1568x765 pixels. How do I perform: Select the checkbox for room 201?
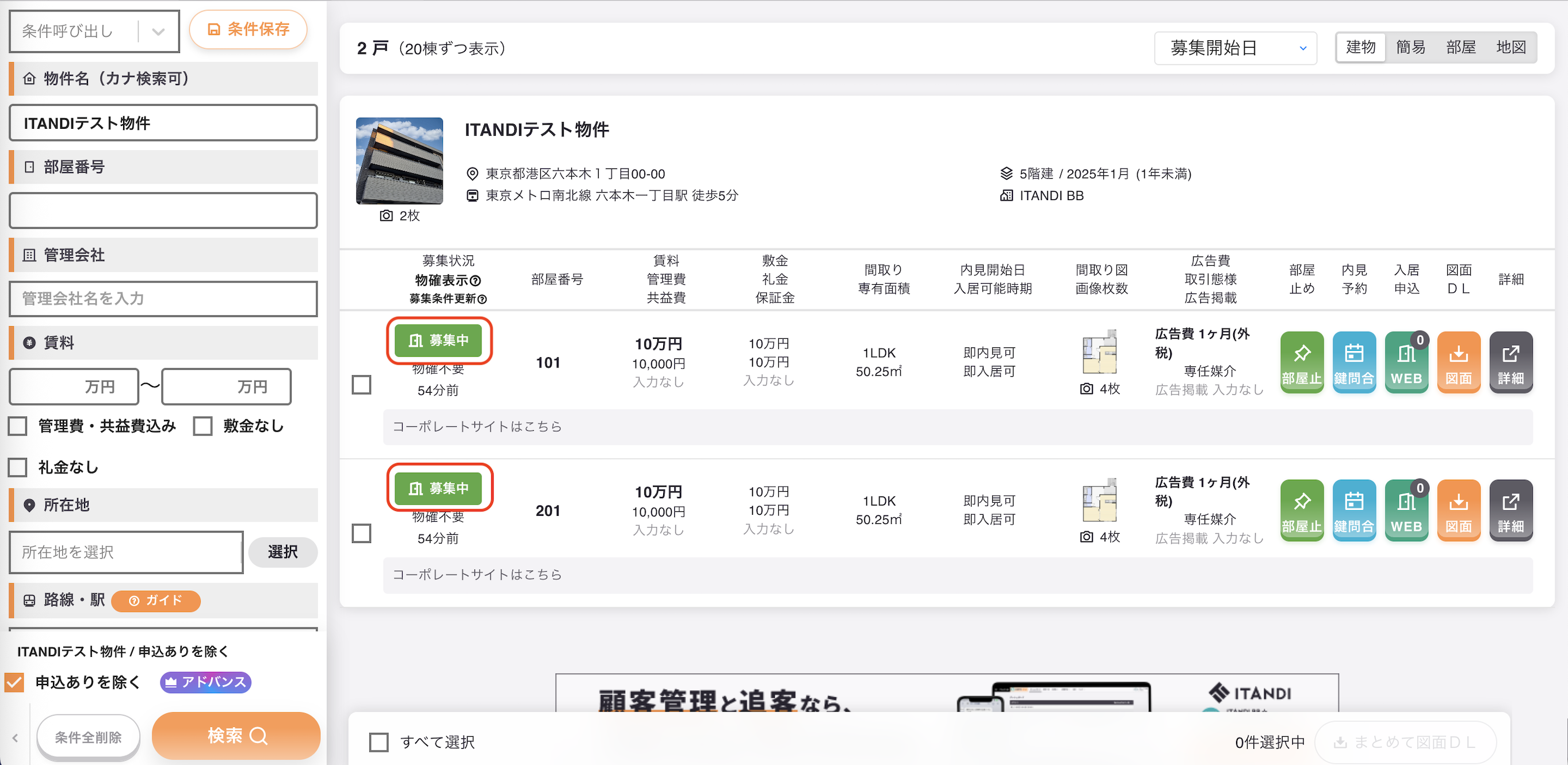click(x=362, y=533)
